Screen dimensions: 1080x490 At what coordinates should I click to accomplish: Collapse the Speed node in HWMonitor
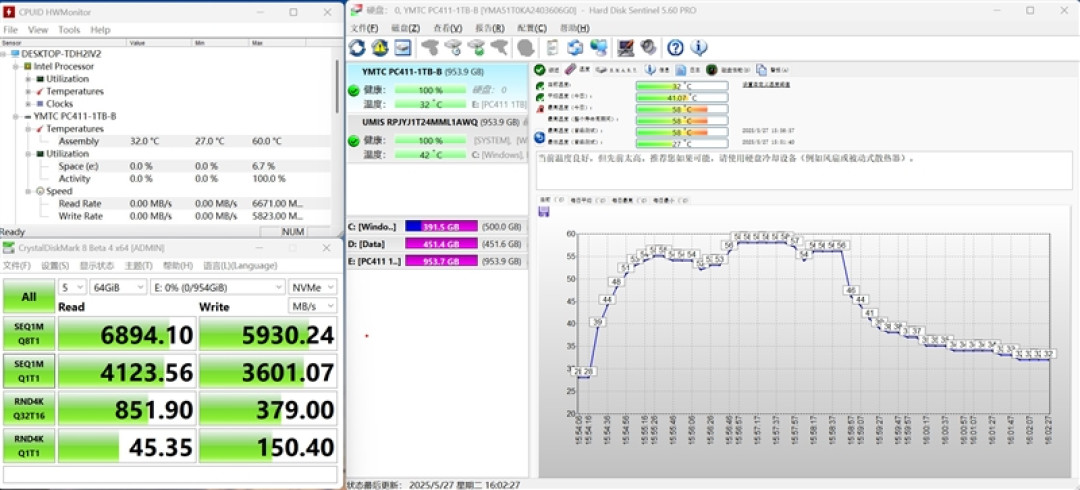coord(28,191)
